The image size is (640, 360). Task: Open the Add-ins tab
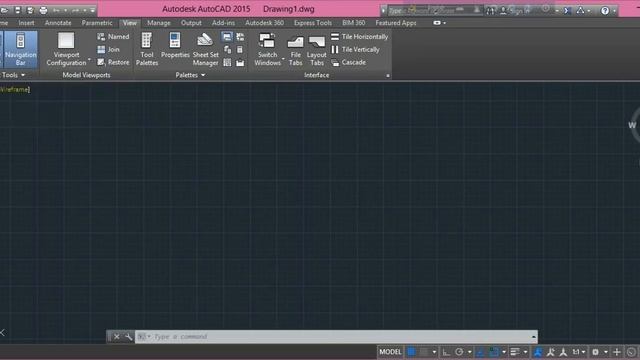click(x=223, y=23)
